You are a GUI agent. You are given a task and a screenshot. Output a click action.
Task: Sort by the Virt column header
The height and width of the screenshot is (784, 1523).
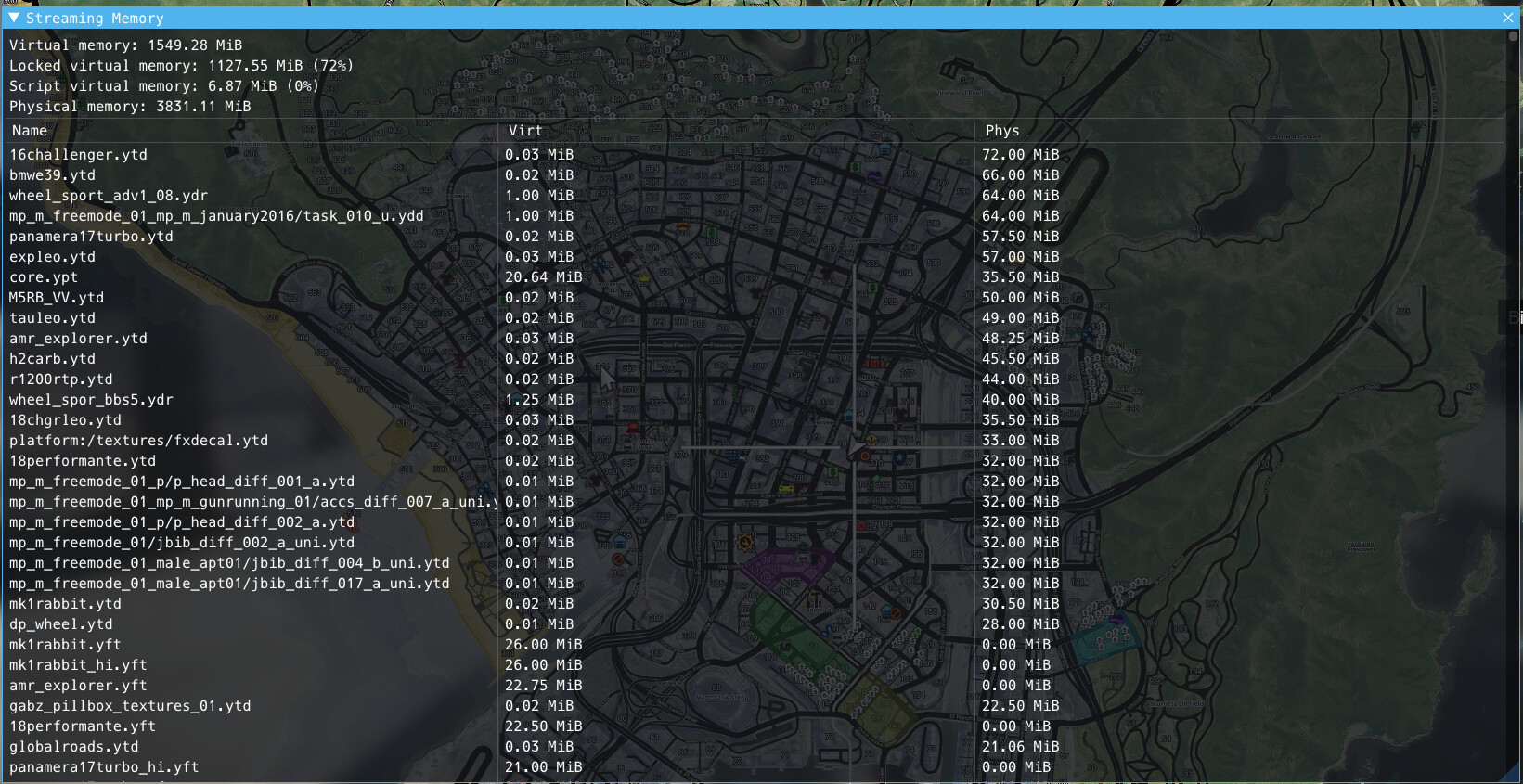tap(525, 131)
